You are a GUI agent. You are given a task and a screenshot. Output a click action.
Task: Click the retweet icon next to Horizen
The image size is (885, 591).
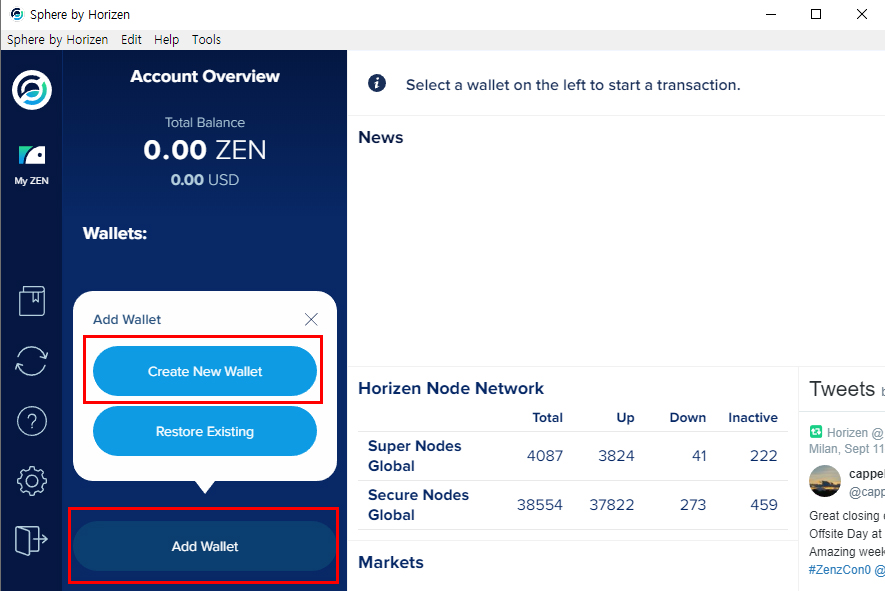pos(816,432)
